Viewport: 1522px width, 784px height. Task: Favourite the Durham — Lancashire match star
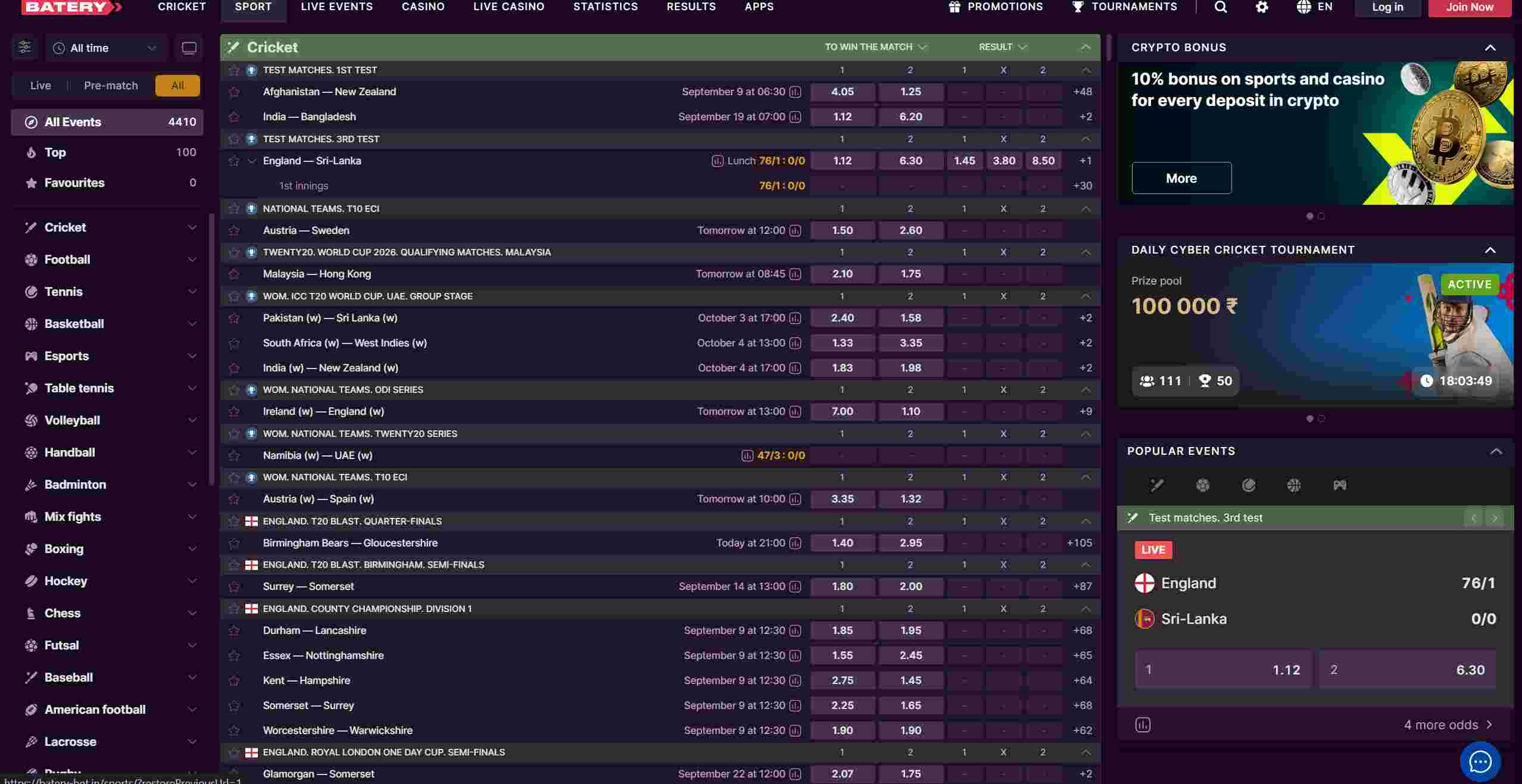pos(234,630)
